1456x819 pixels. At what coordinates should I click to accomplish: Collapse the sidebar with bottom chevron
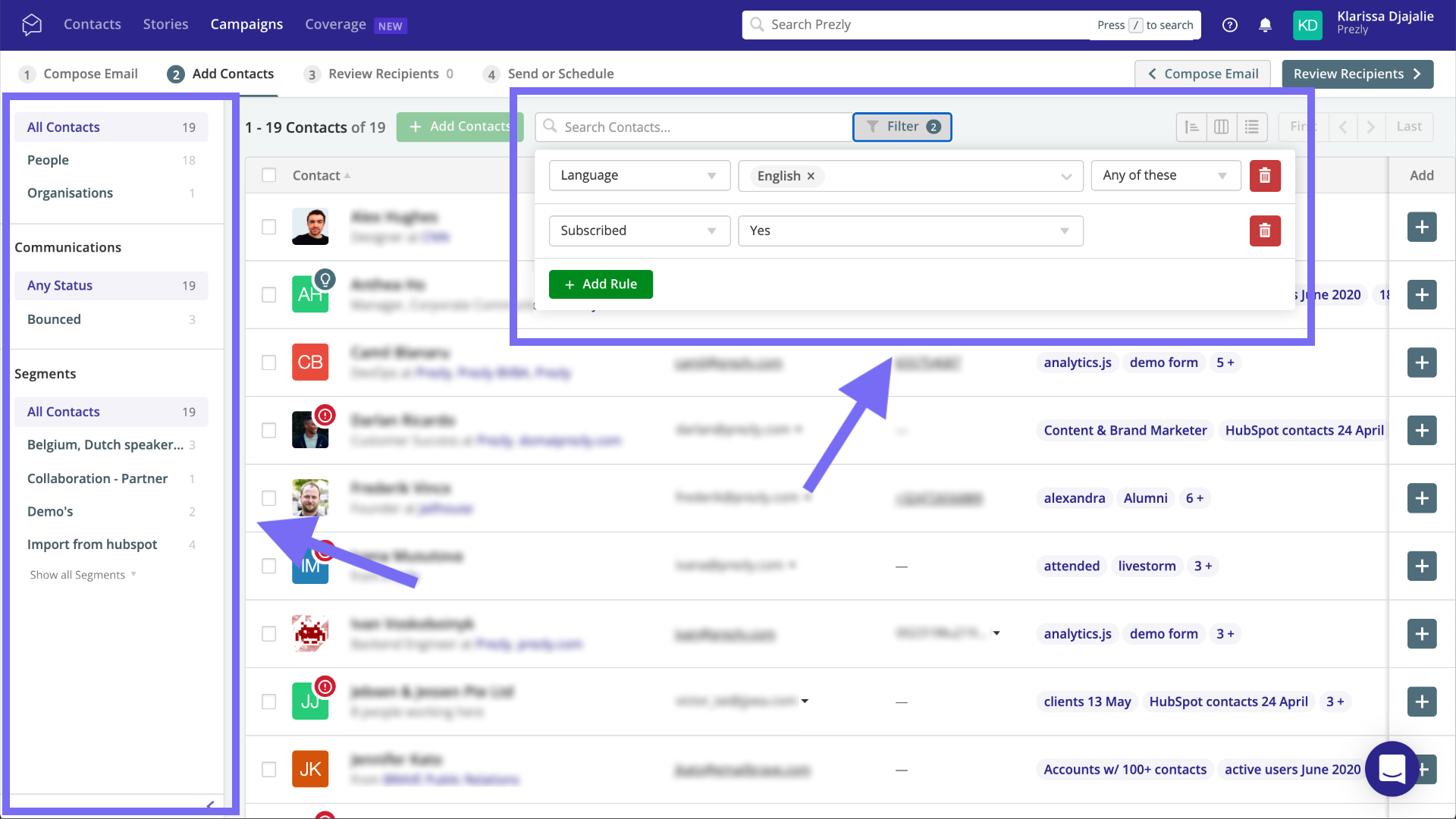click(210, 805)
